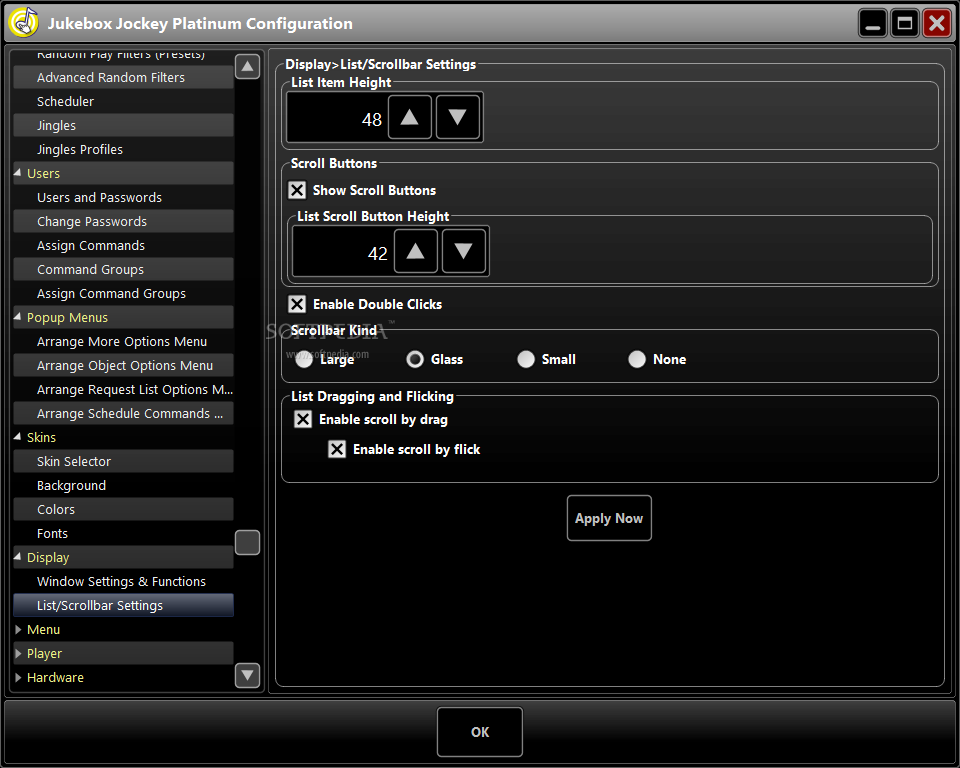Collapse the Skins tree section

tap(18, 437)
